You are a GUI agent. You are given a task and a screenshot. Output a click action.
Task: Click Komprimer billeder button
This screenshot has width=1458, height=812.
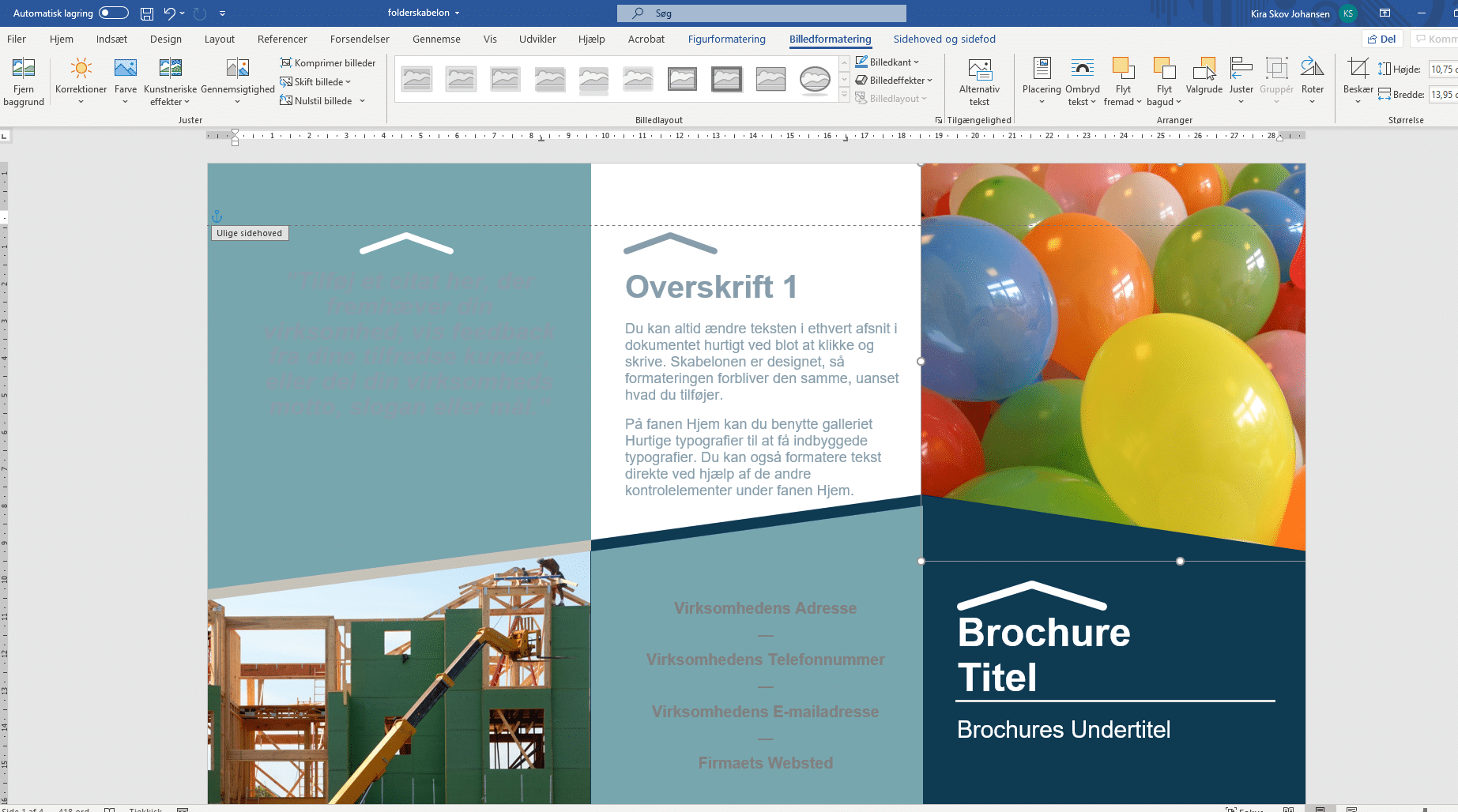pyautogui.click(x=328, y=63)
